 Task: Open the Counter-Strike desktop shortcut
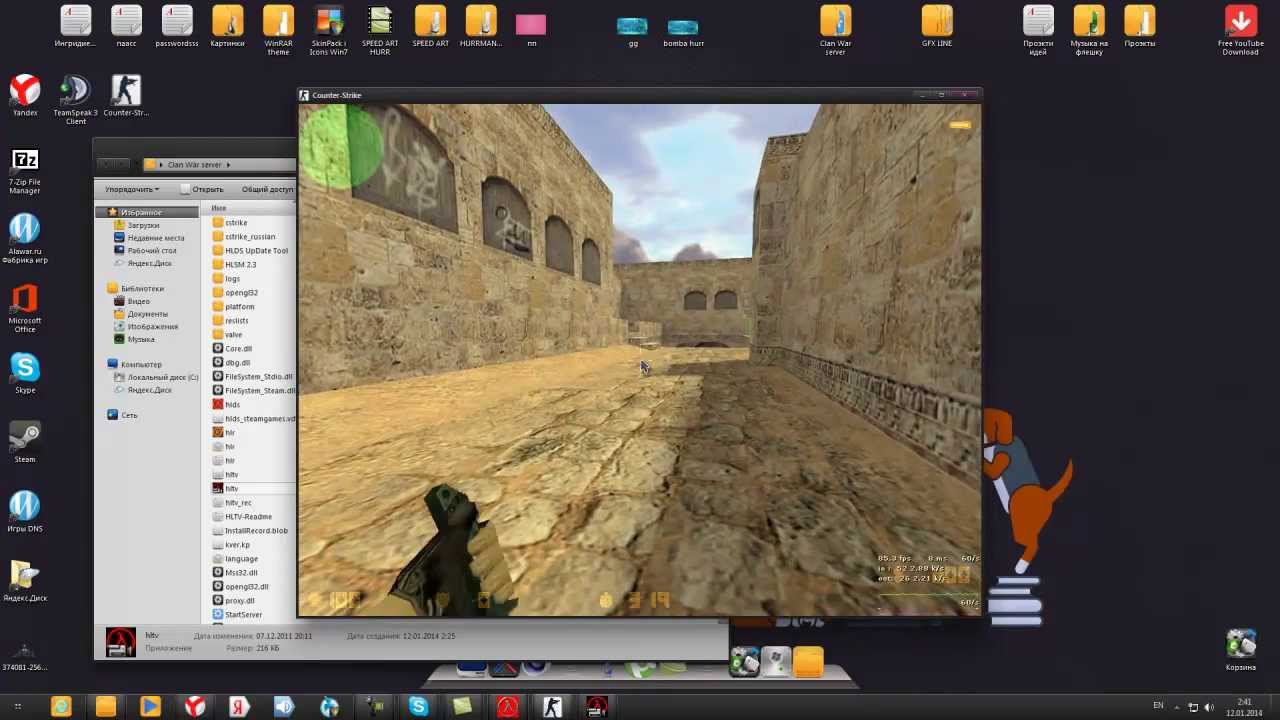pos(125,96)
